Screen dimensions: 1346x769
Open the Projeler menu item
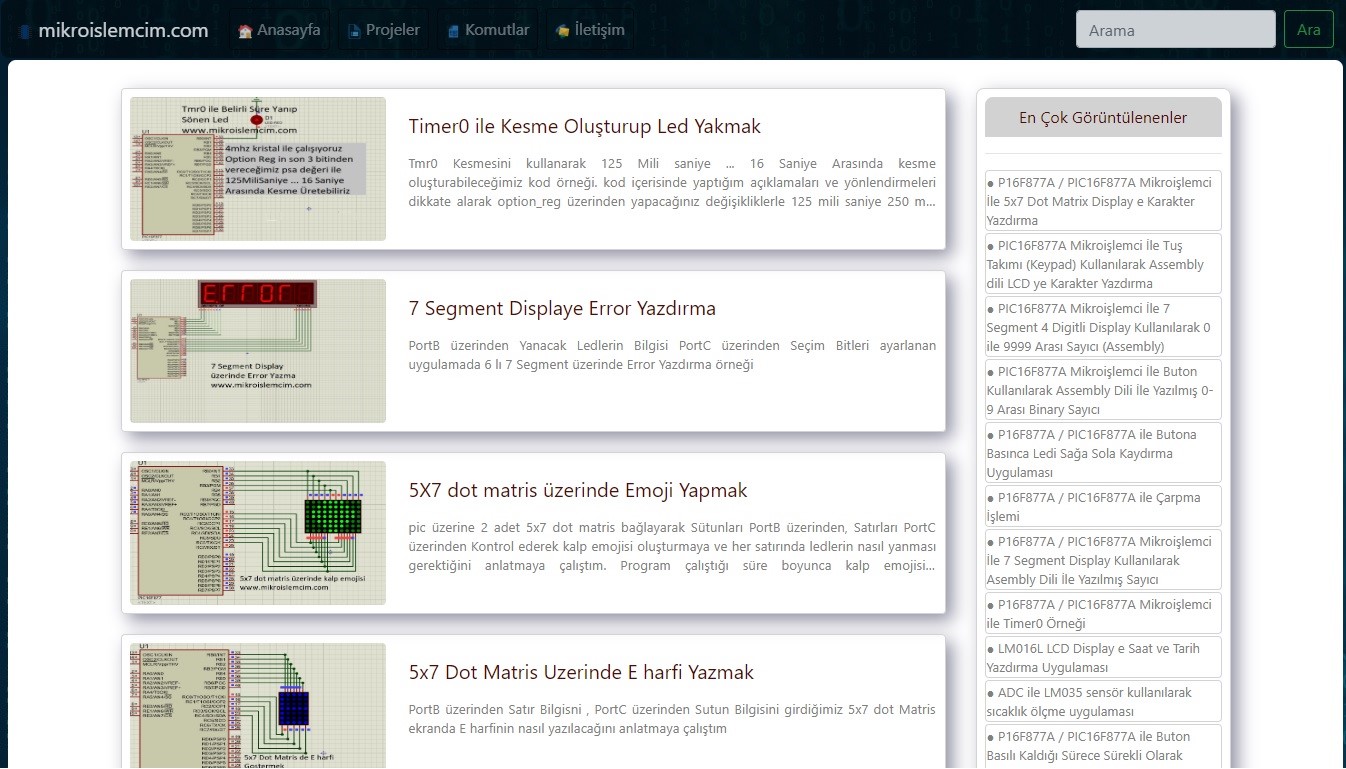click(x=392, y=30)
